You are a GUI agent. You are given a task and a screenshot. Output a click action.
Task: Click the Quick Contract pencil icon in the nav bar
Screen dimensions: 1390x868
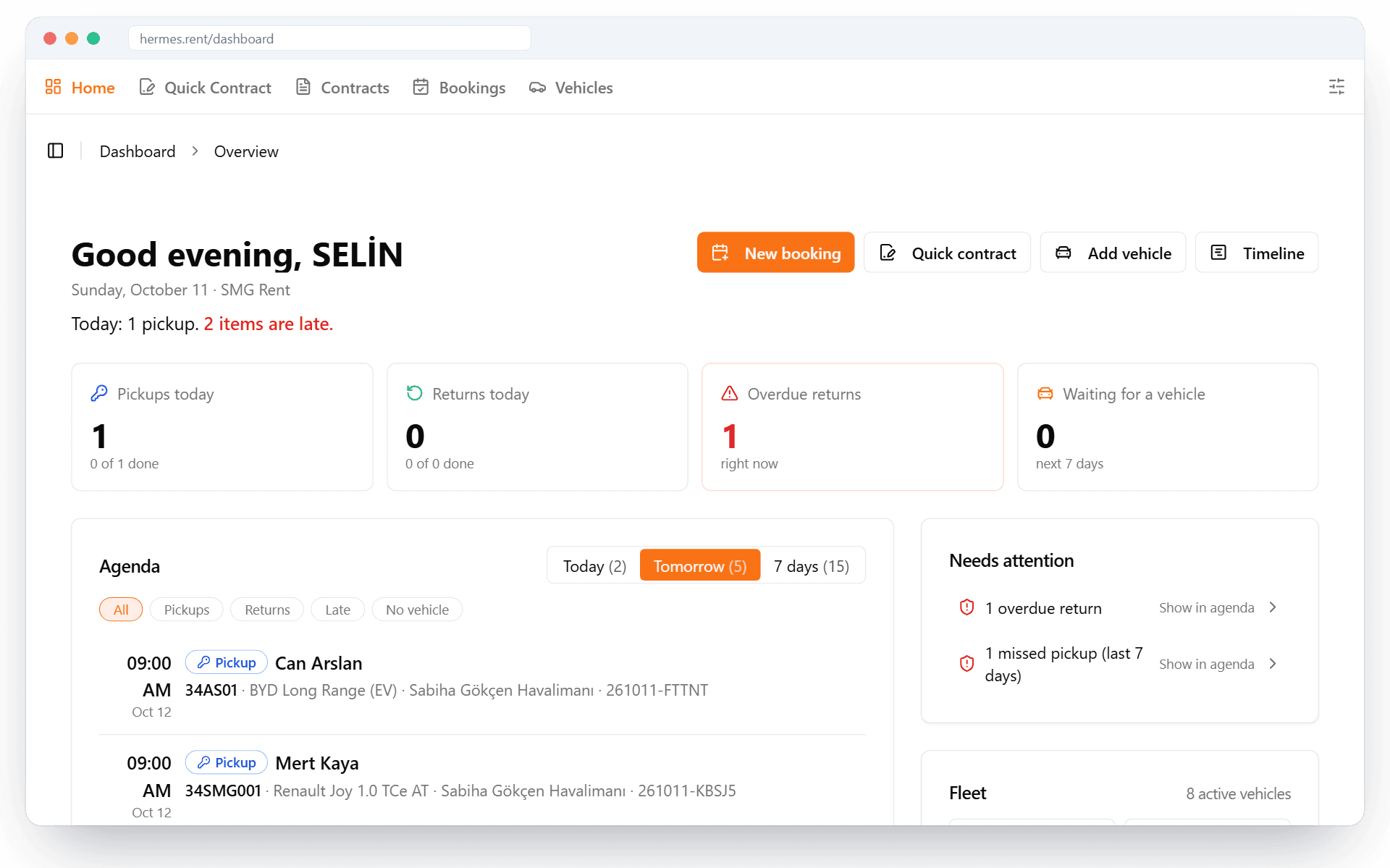pos(147,87)
